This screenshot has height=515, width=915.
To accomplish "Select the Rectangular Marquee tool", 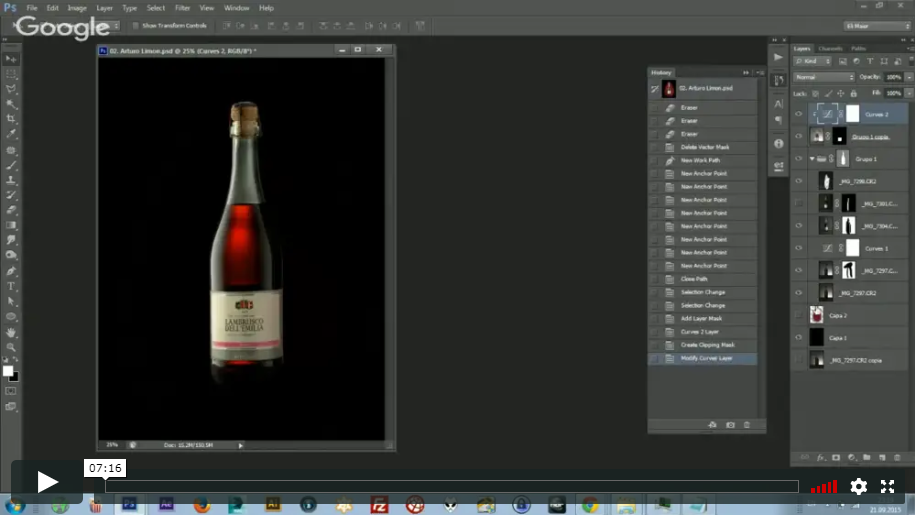I will pos(11,74).
